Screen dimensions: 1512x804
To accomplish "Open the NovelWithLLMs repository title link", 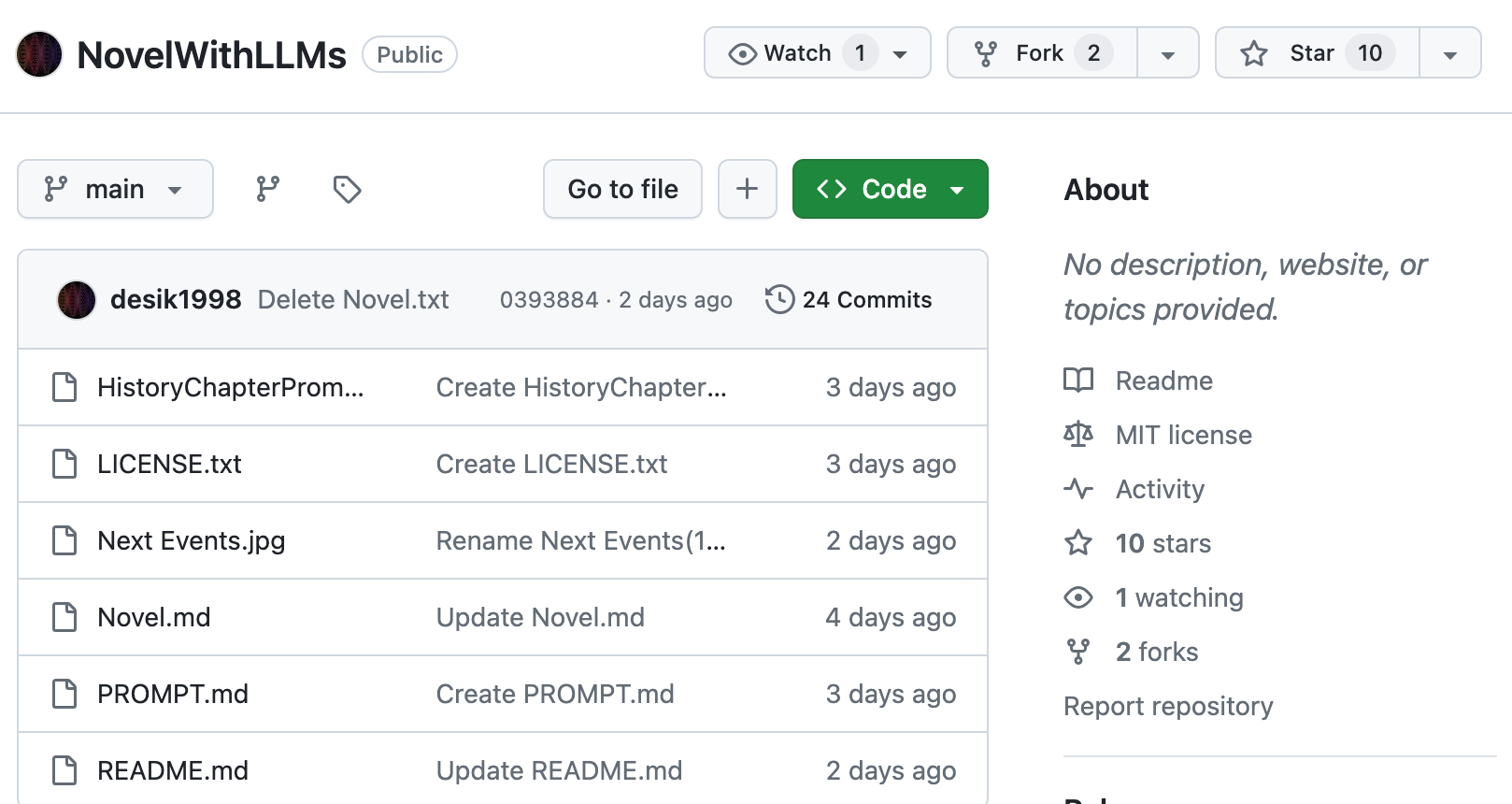I will 211,55.
